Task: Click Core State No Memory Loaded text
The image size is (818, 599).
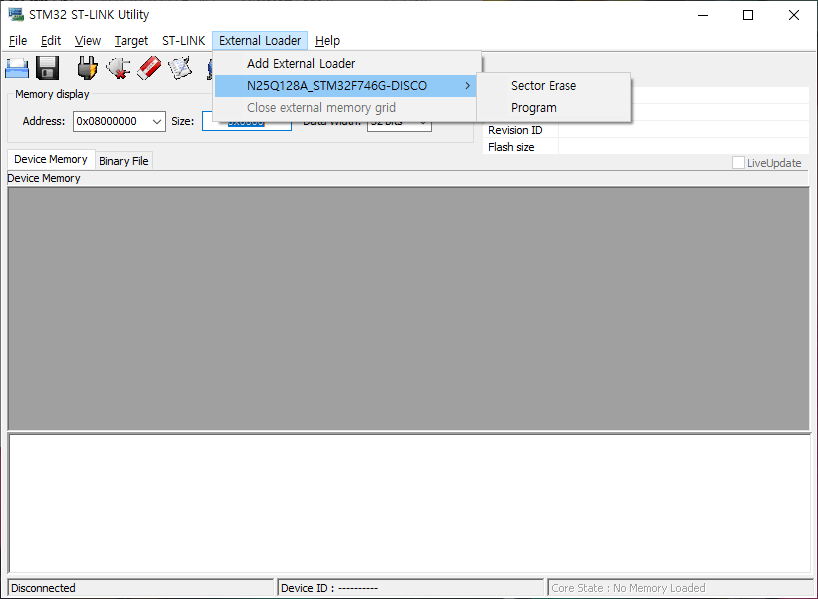Action: [628, 588]
